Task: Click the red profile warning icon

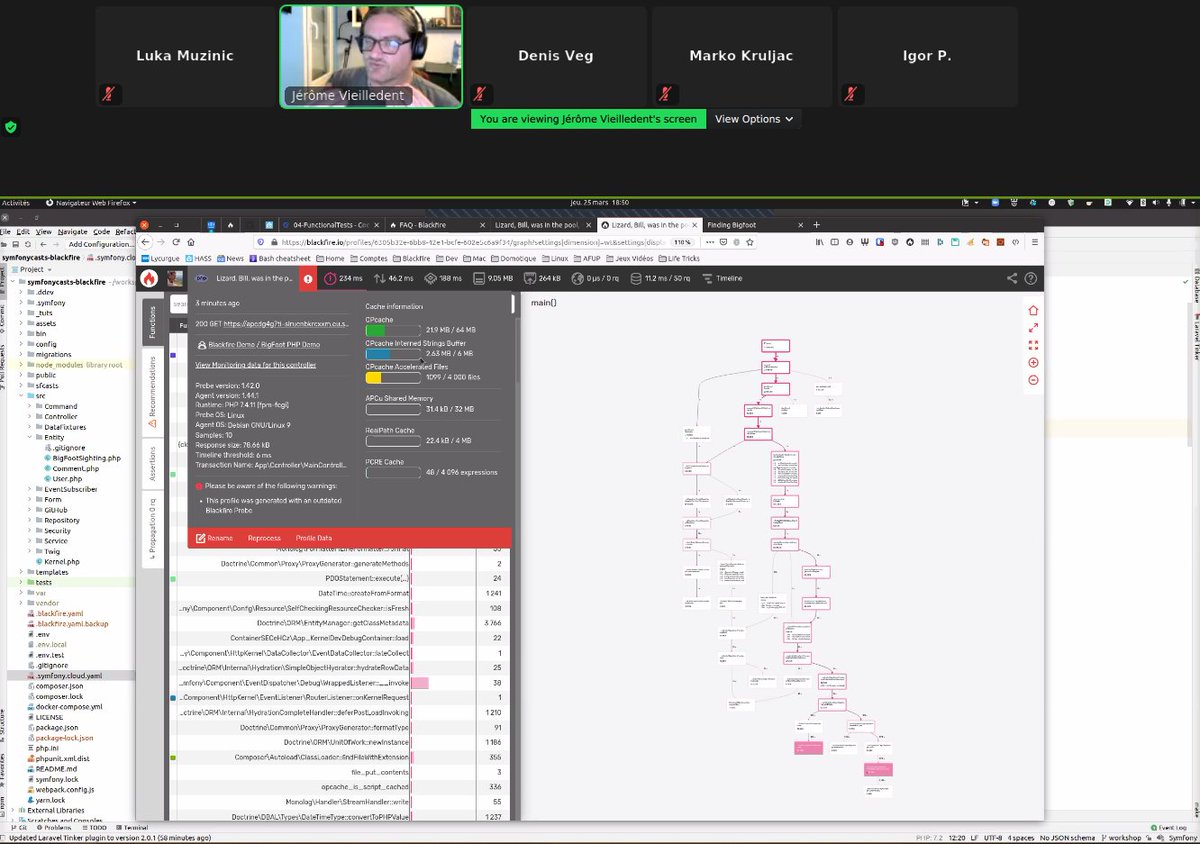Action: [308, 279]
